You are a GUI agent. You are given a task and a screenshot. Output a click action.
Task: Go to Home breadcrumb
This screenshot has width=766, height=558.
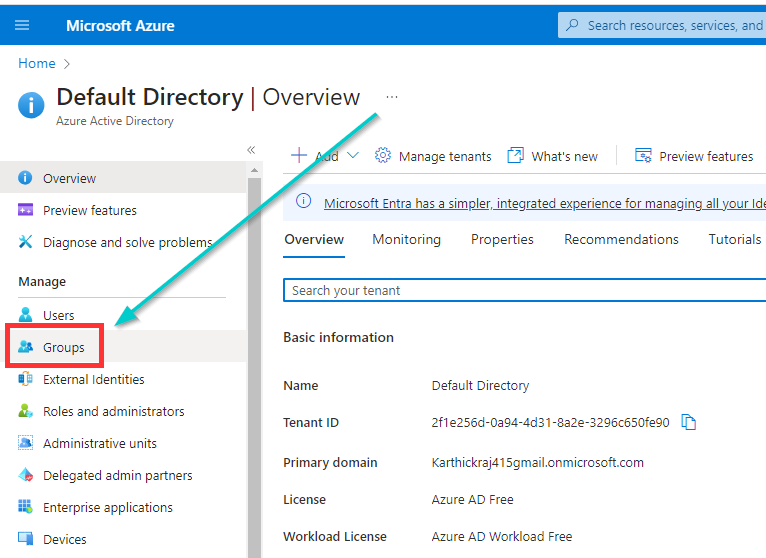point(37,64)
